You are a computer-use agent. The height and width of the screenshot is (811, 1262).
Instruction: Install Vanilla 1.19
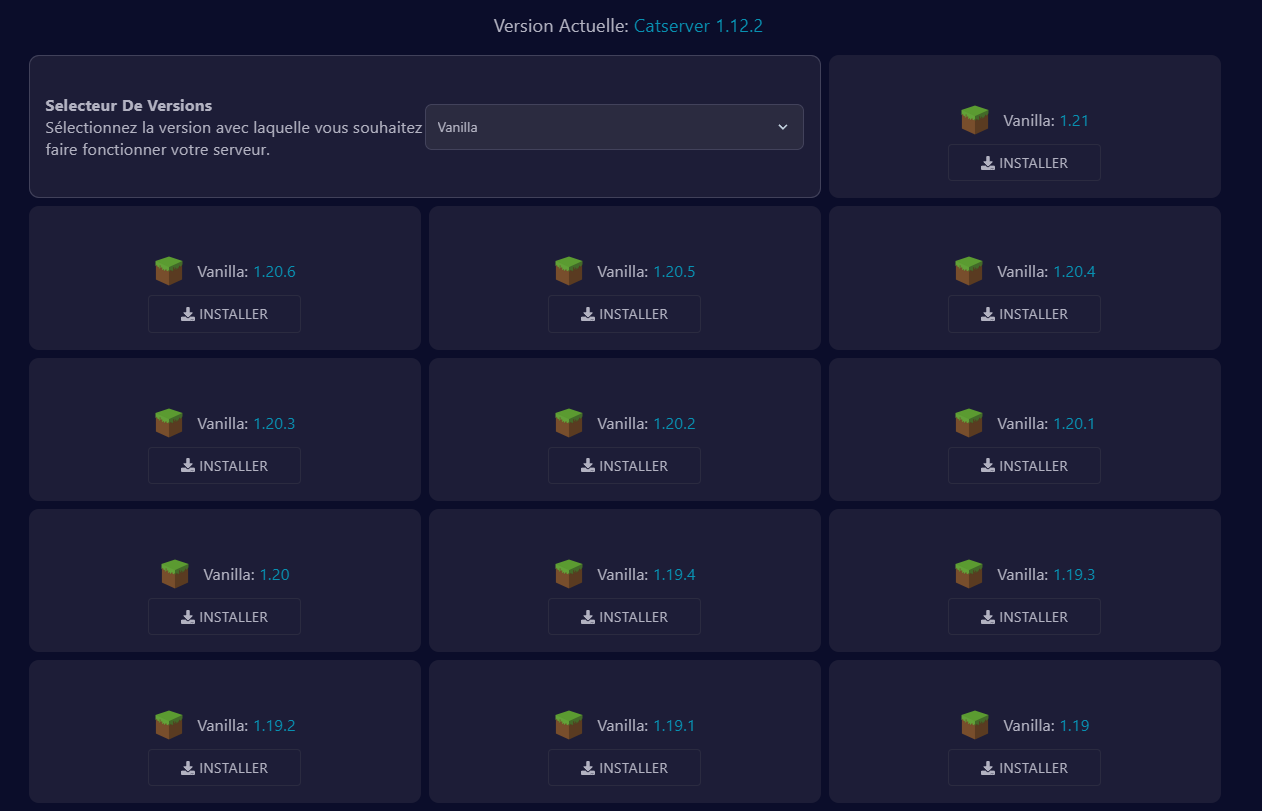1024,768
